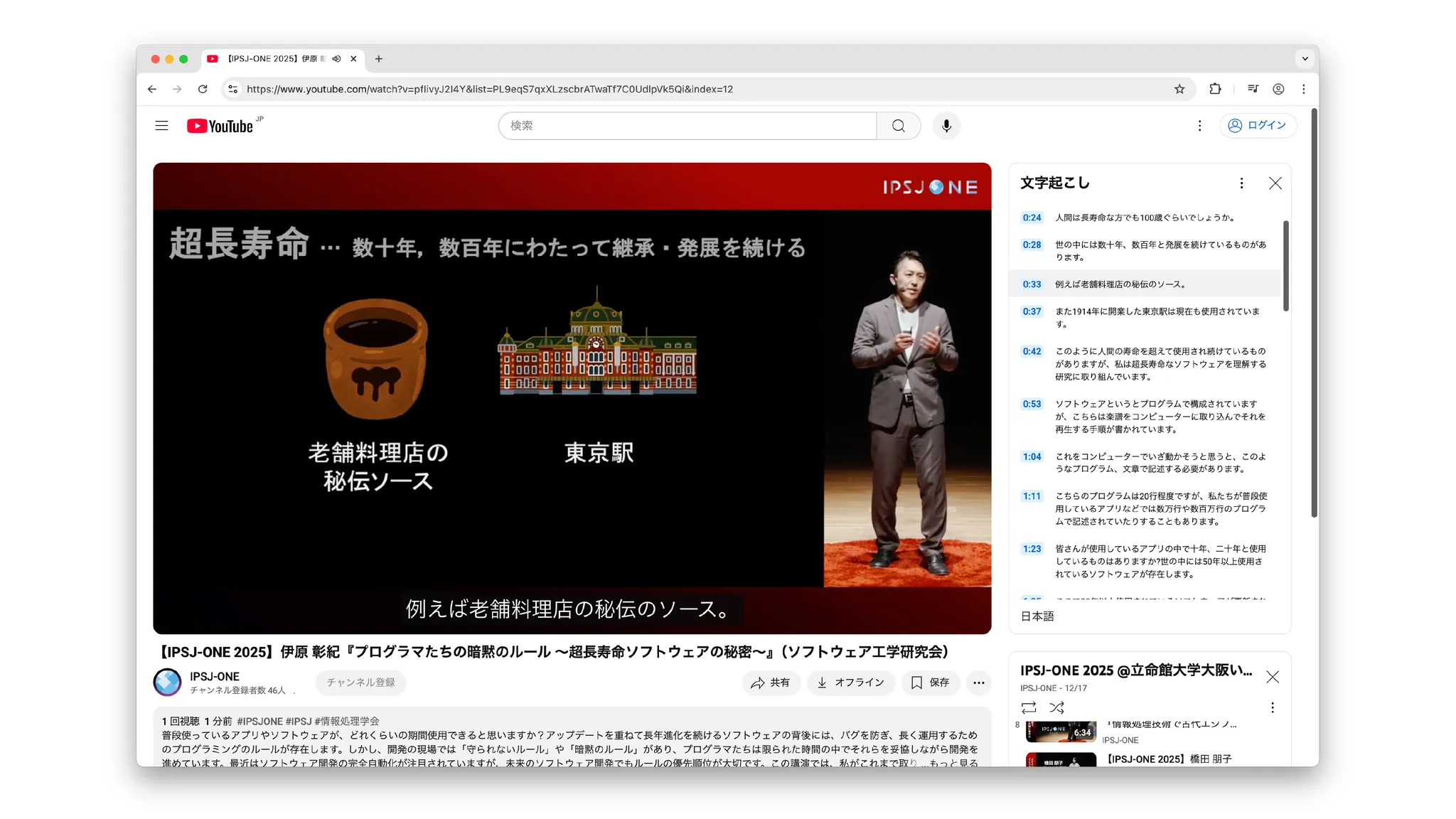Open transcript panel three-dot options

1241,183
